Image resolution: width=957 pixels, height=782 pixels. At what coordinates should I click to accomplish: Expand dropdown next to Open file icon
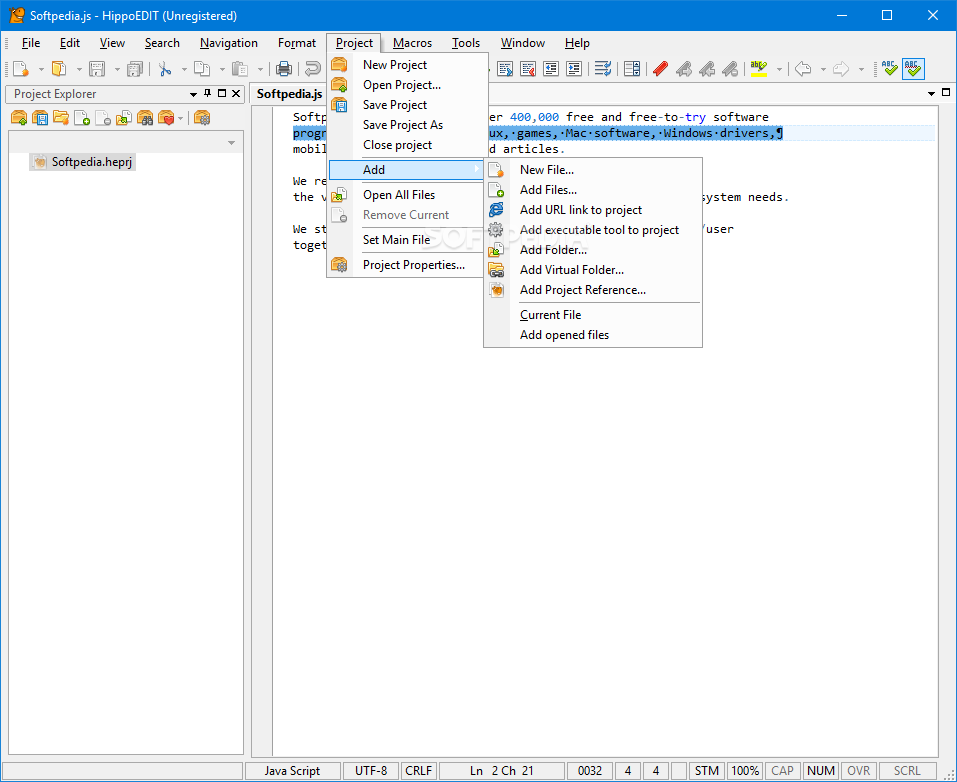coord(79,69)
